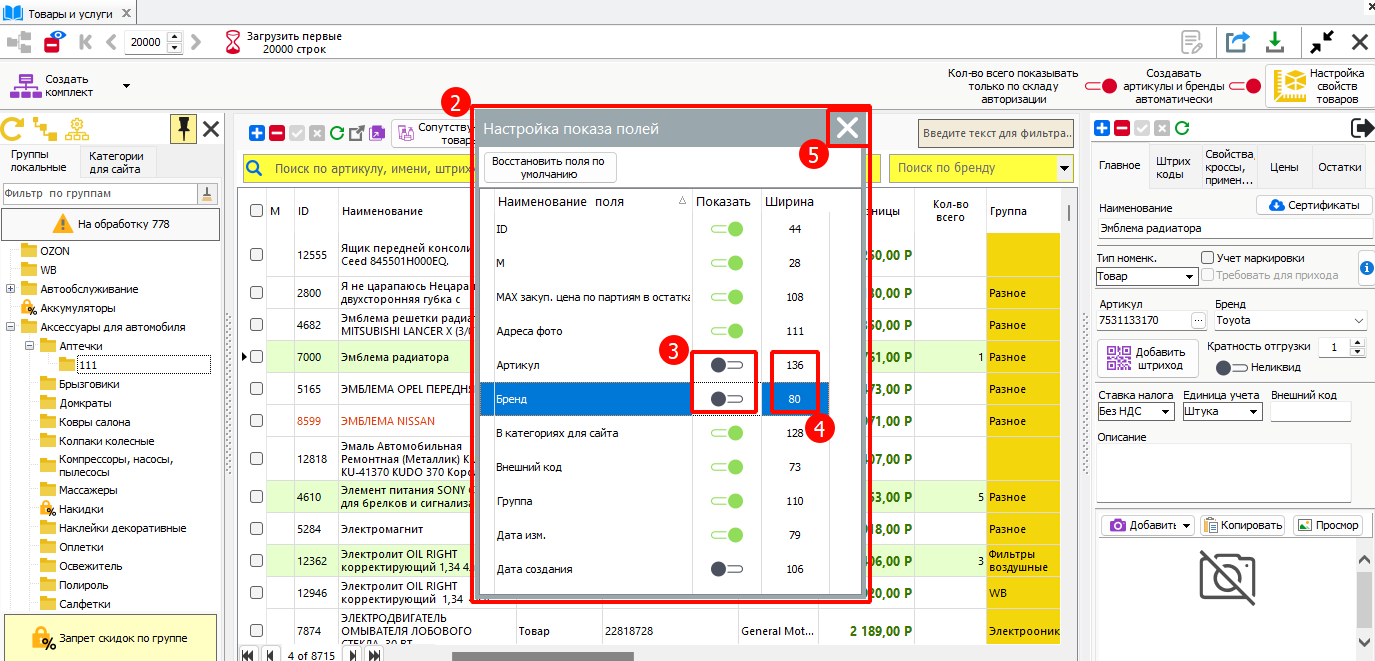Click the black exit arrow in details panel
Viewport: 1375px width, 661px height.
click(x=1361, y=128)
